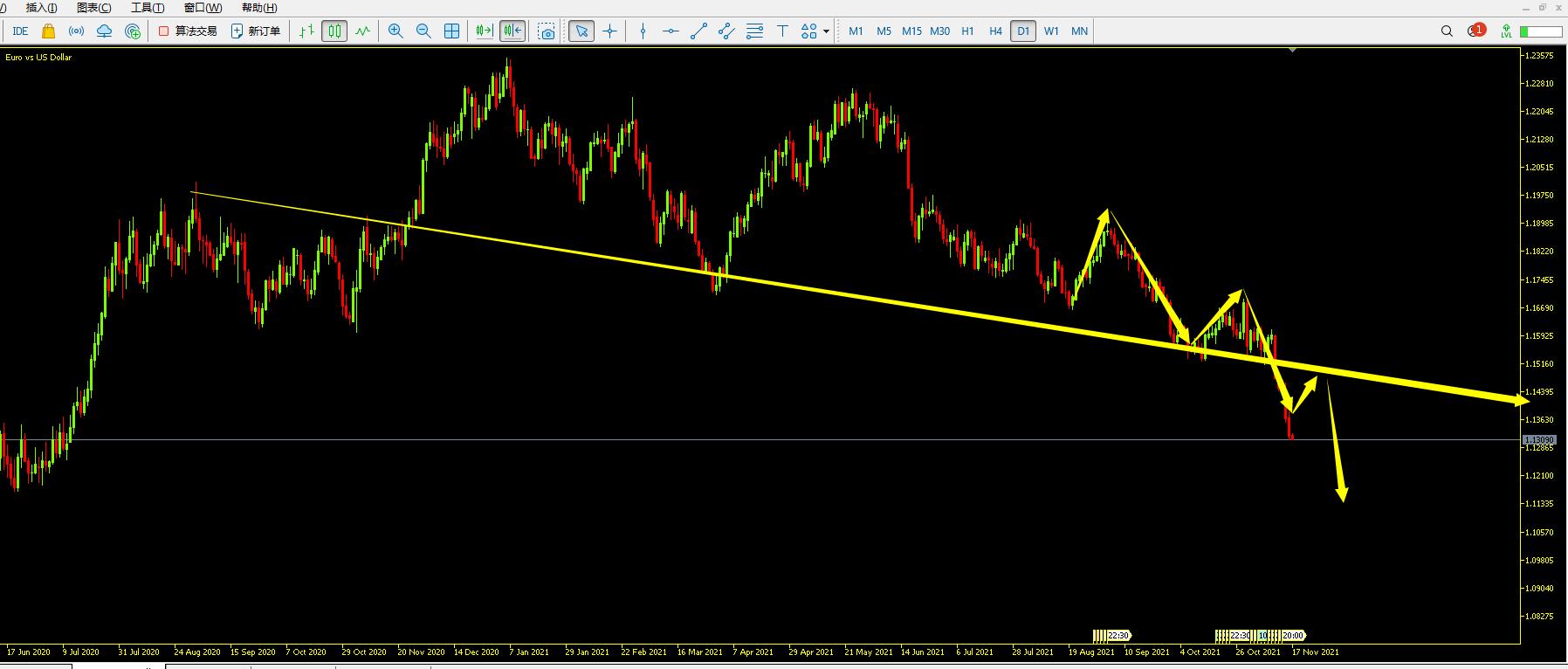This screenshot has width=1568, height=669.
Task: Switch timeframe to M15
Action: (x=911, y=31)
